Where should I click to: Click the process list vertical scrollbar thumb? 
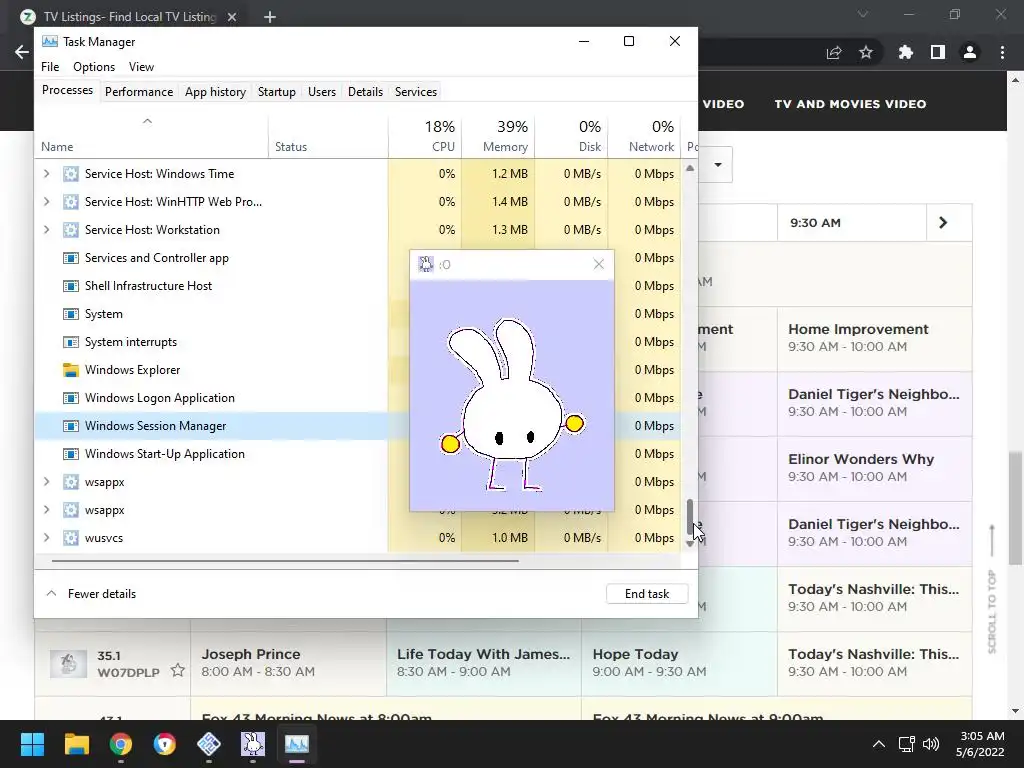pos(690,517)
